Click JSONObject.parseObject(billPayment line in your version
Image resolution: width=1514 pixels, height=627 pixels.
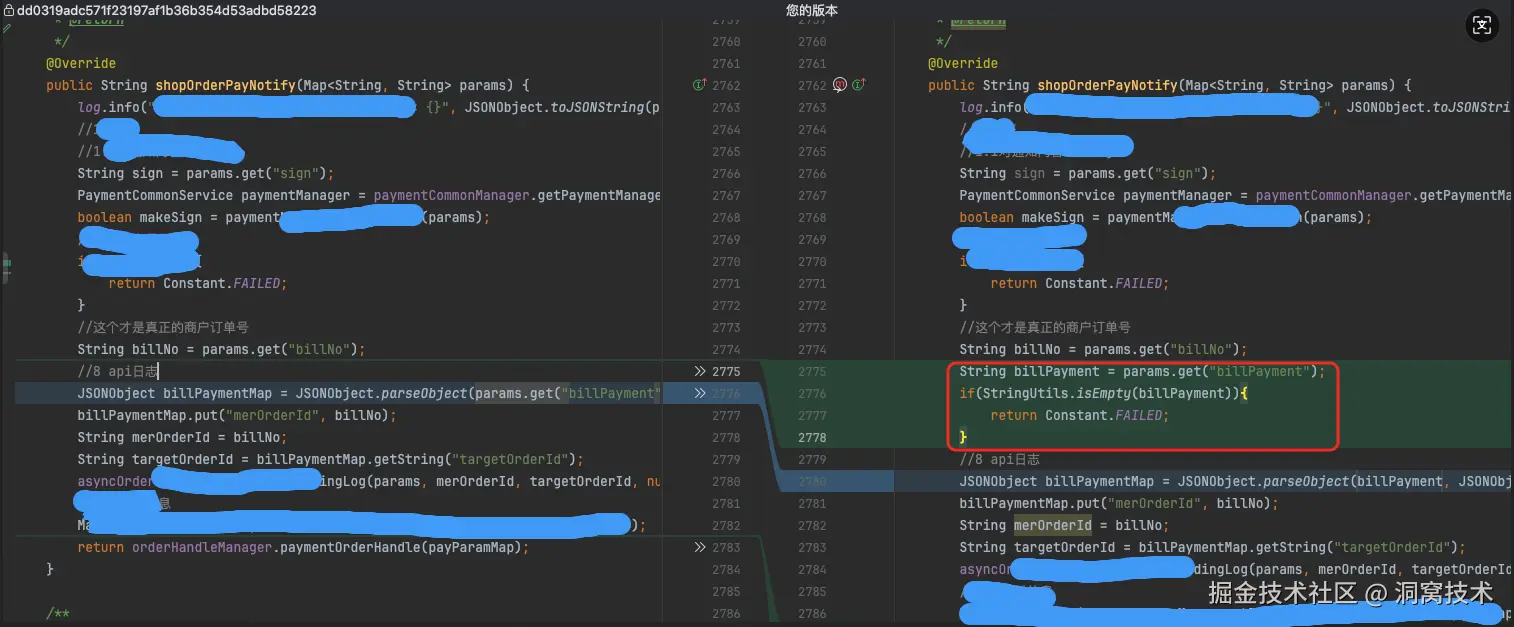tap(1236, 481)
